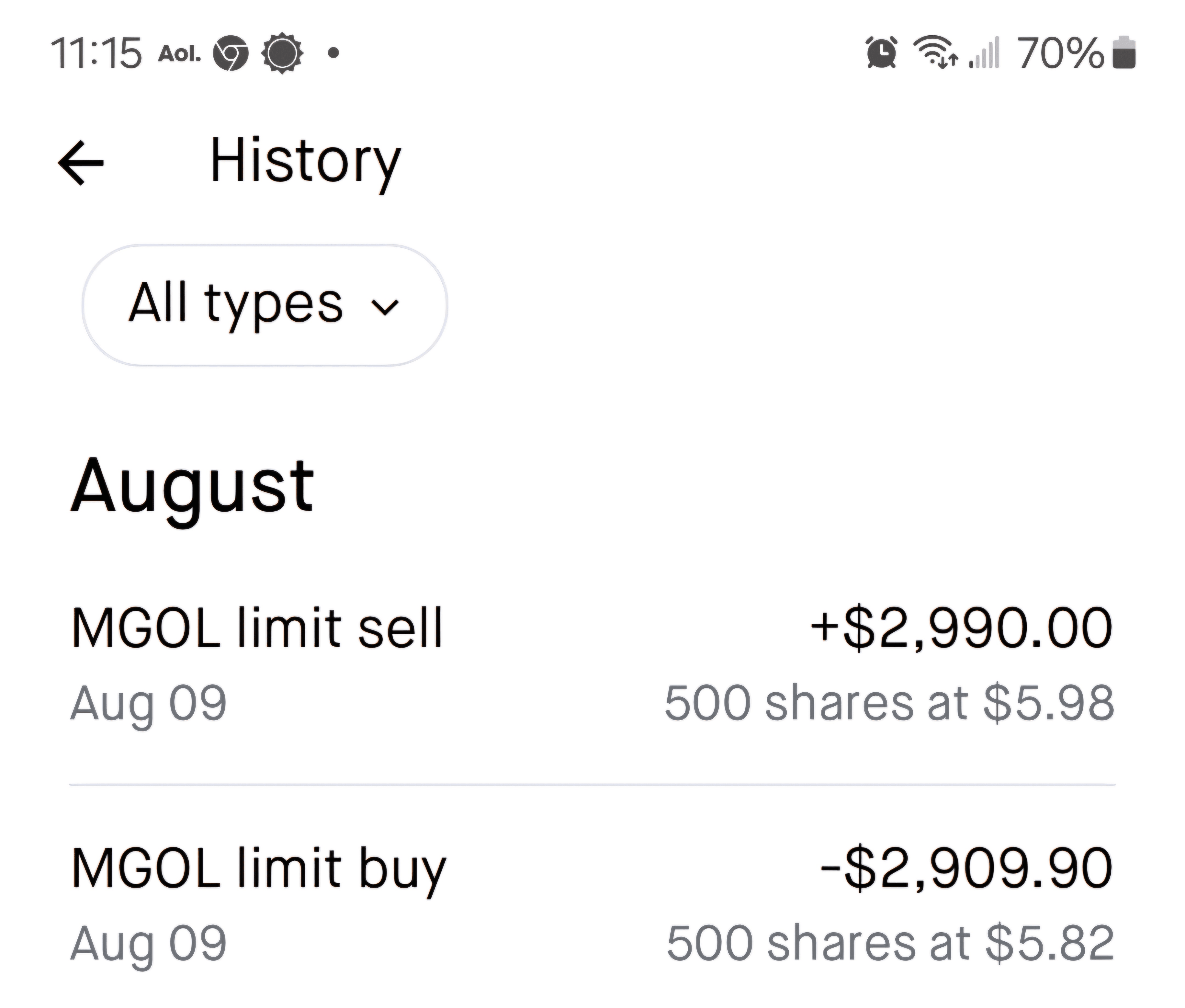1185x1008 pixels.
Task: Tap the back arrow next to History
Action: [81, 163]
